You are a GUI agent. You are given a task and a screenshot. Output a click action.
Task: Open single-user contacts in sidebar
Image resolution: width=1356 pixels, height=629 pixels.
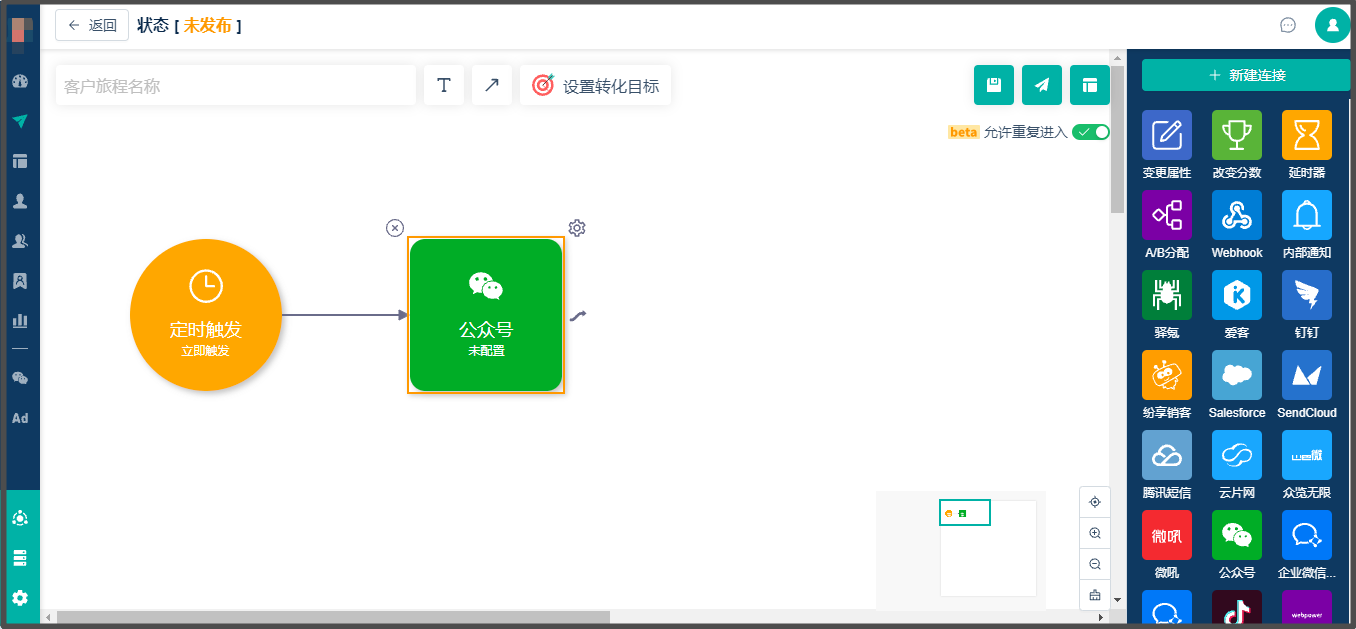(20, 201)
